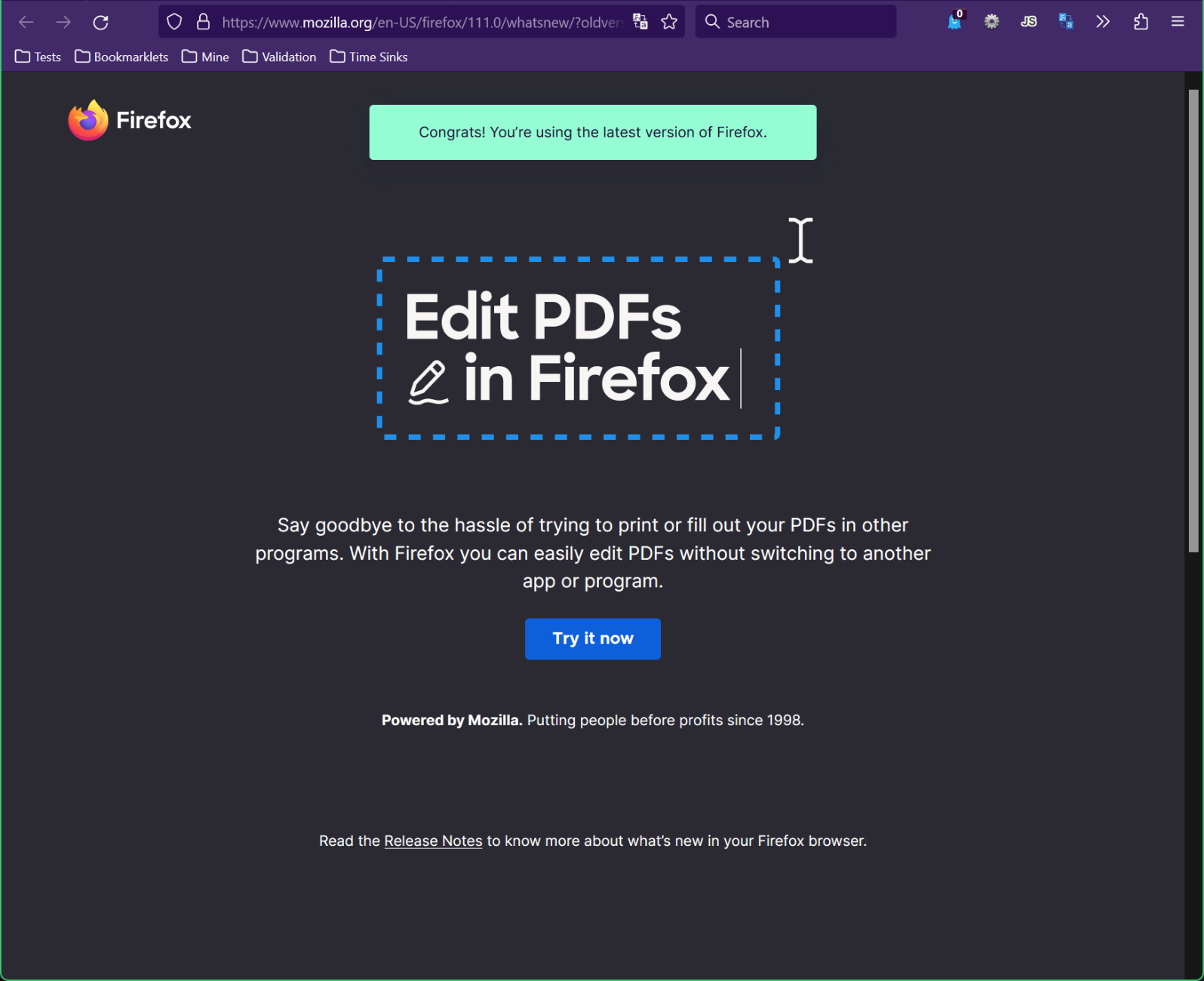Focus the Search input field

pos(805,22)
